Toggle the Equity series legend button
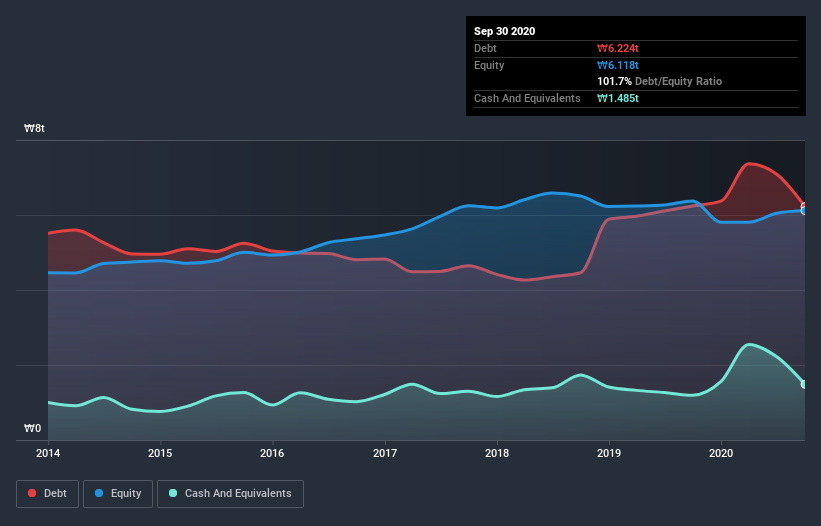The height and width of the screenshot is (526, 821). (x=118, y=494)
